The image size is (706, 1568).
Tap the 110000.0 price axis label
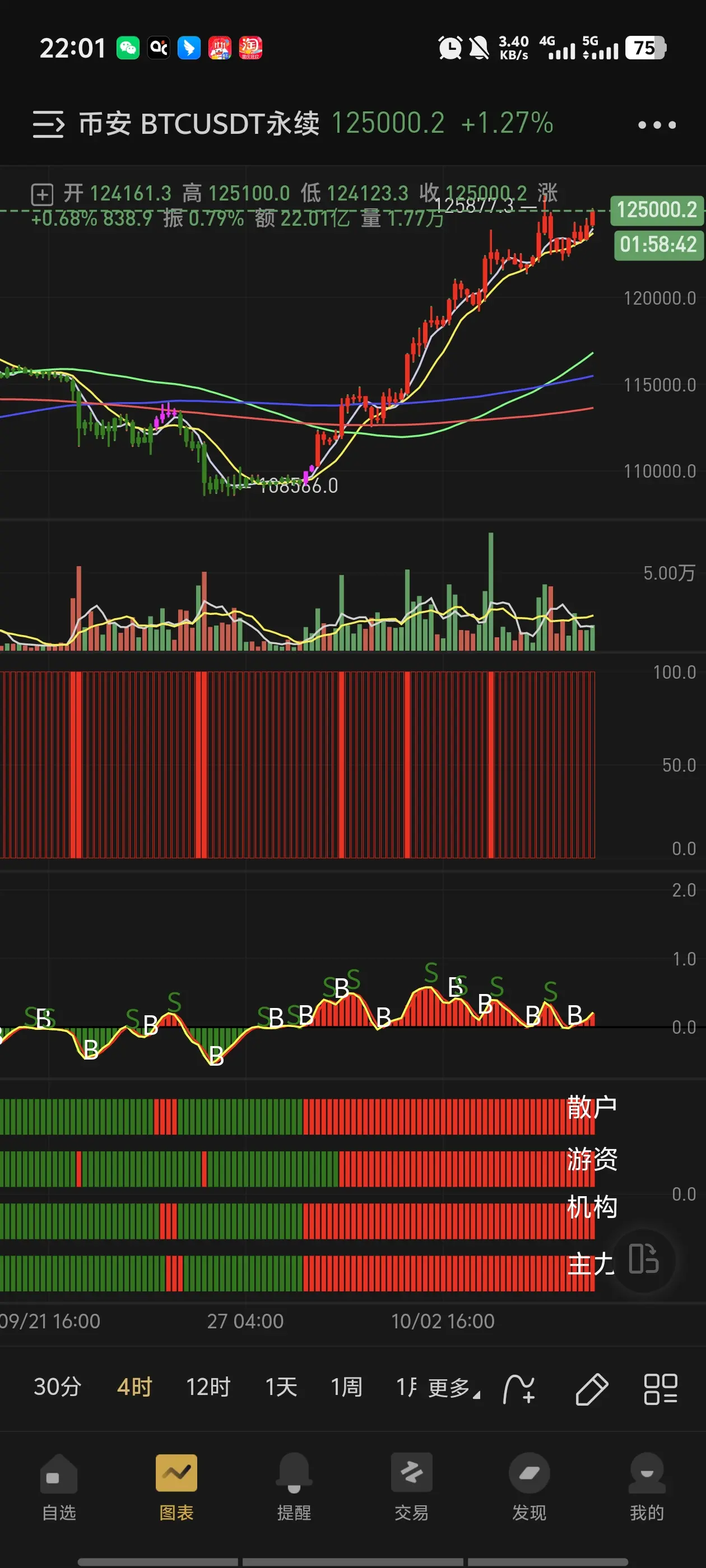[x=659, y=471]
